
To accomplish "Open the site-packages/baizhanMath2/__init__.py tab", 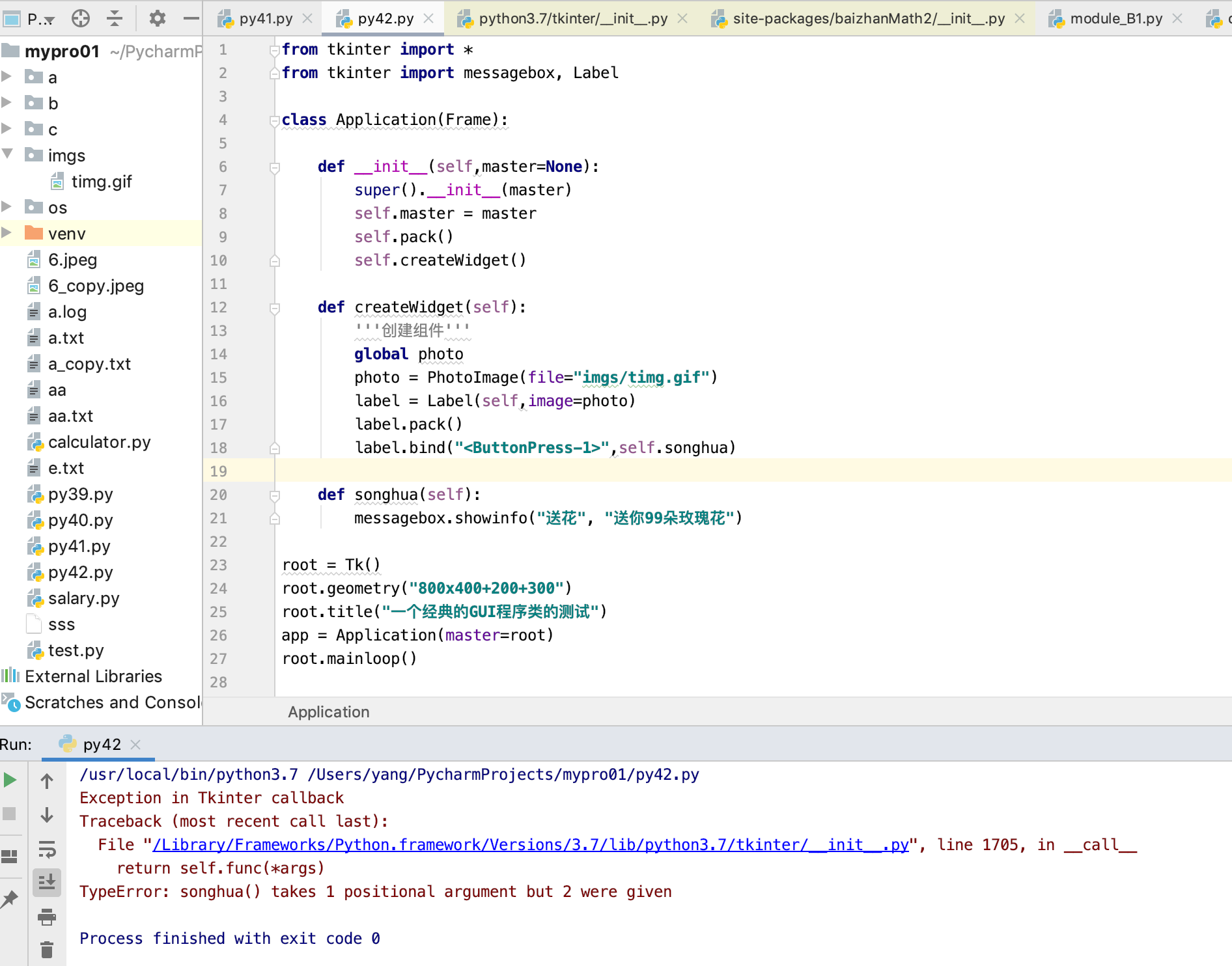I will (x=869, y=18).
